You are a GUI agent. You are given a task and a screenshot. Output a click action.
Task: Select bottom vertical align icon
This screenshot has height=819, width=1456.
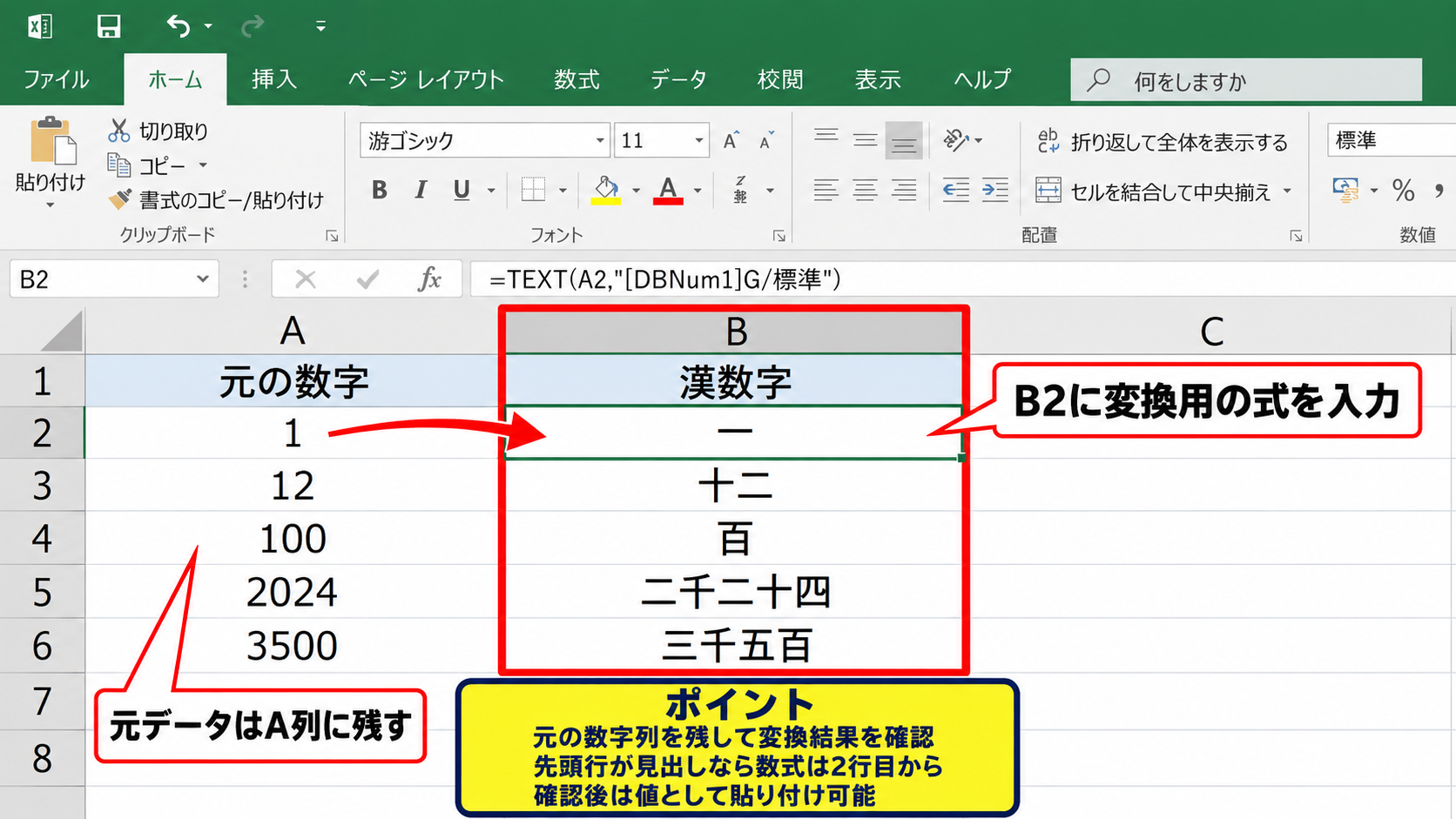pyautogui.click(x=904, y=140)
